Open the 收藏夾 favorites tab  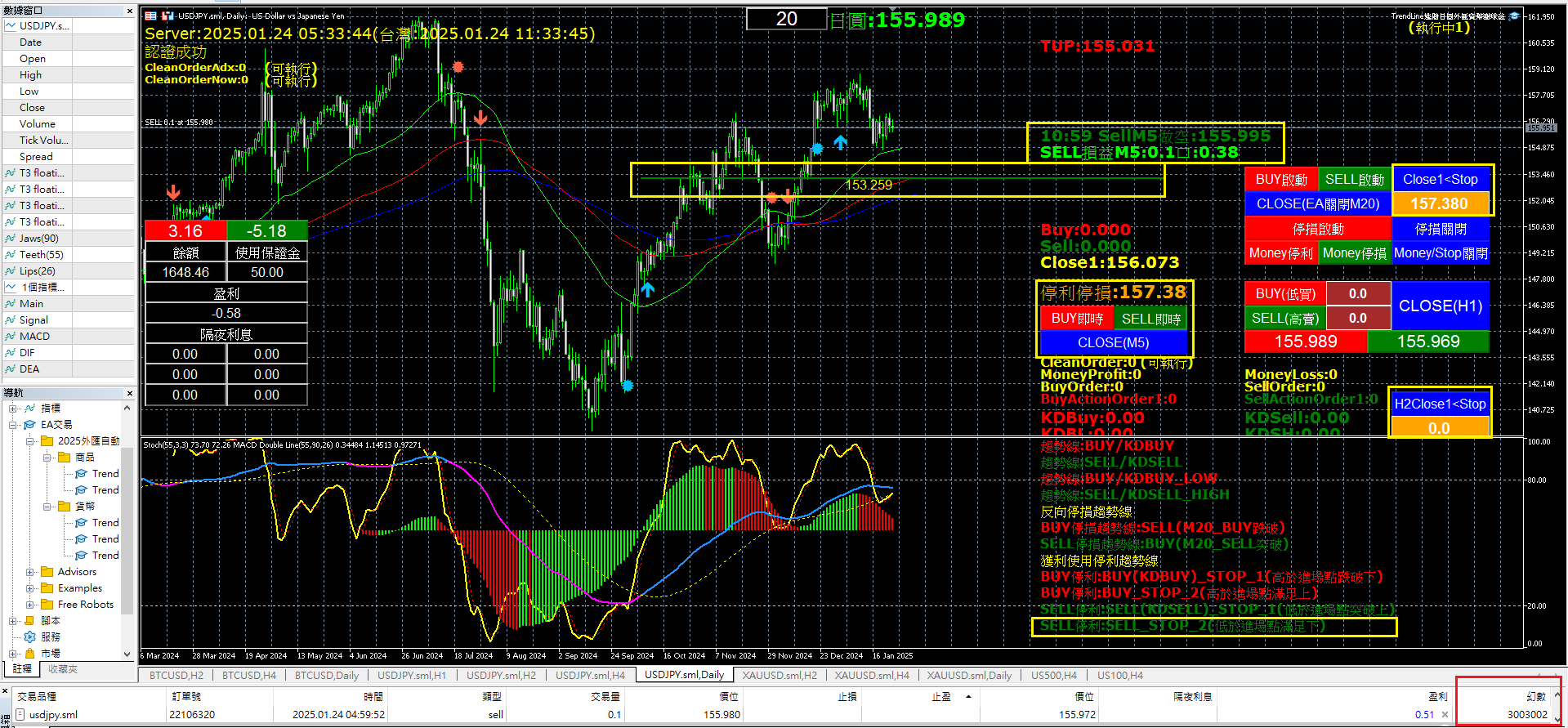coord(62,668)
